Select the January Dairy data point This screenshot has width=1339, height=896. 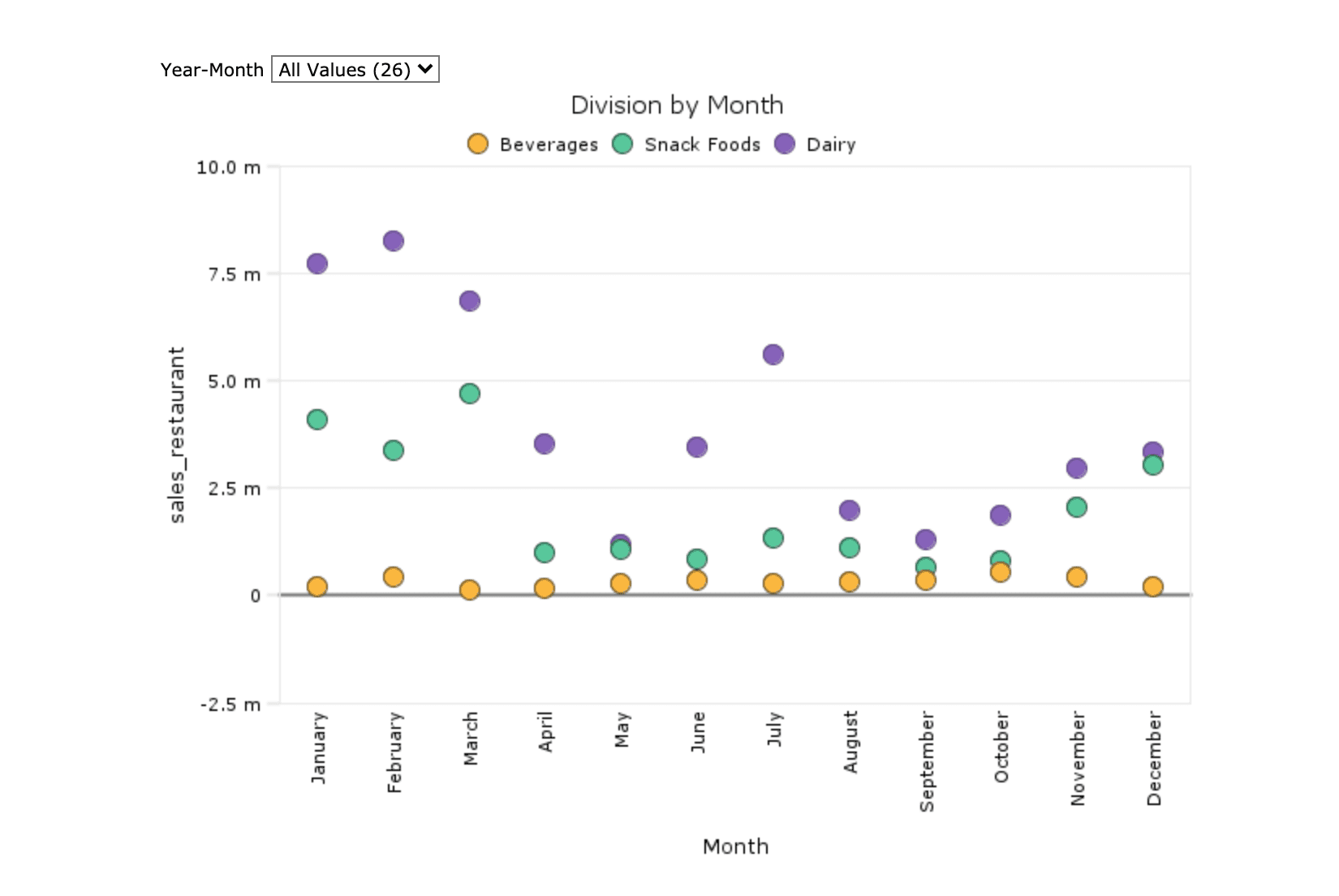(317, 264)
